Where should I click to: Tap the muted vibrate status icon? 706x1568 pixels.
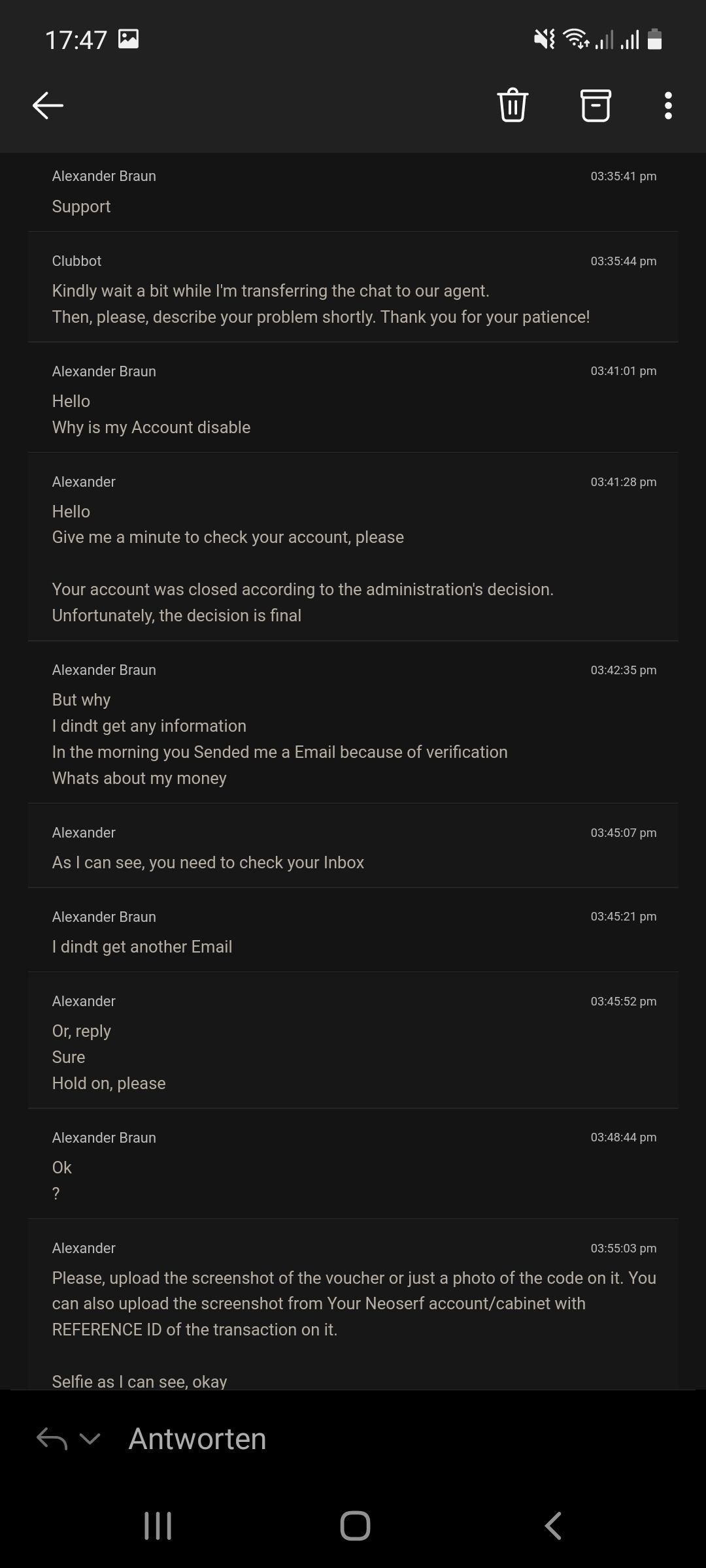[544, 39]
